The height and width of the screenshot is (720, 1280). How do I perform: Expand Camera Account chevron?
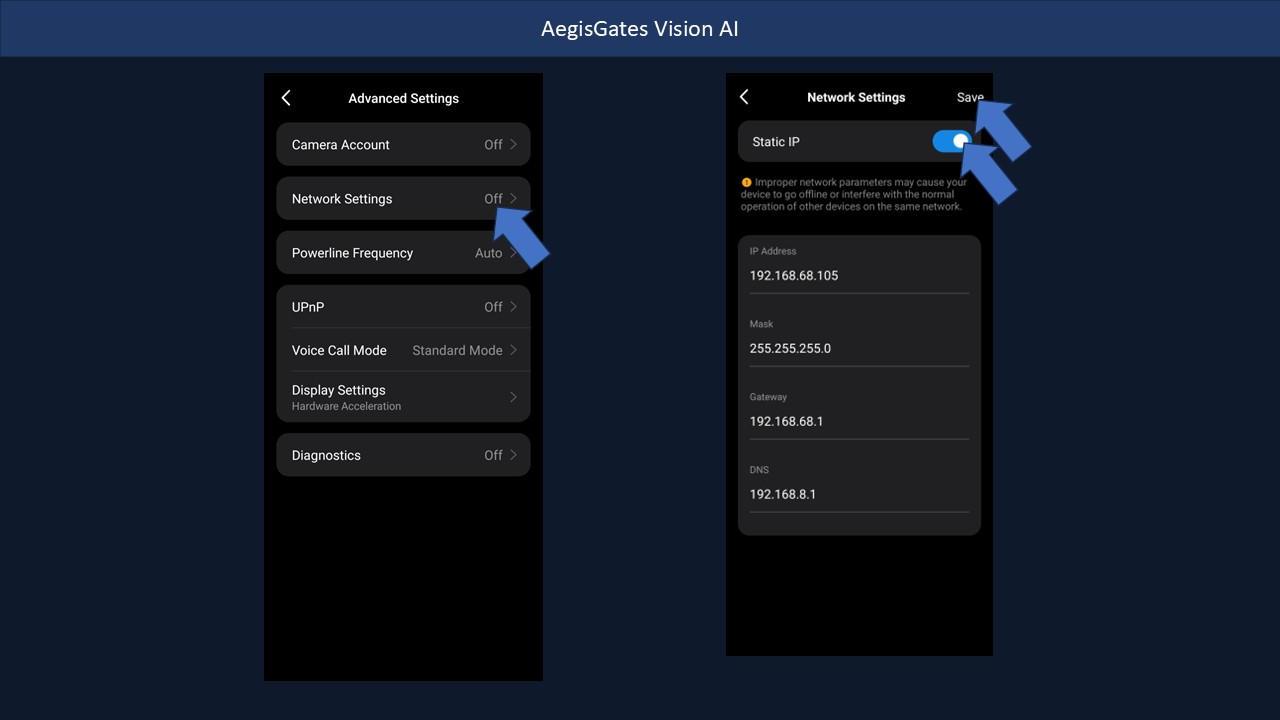click(x=514, y=144)
